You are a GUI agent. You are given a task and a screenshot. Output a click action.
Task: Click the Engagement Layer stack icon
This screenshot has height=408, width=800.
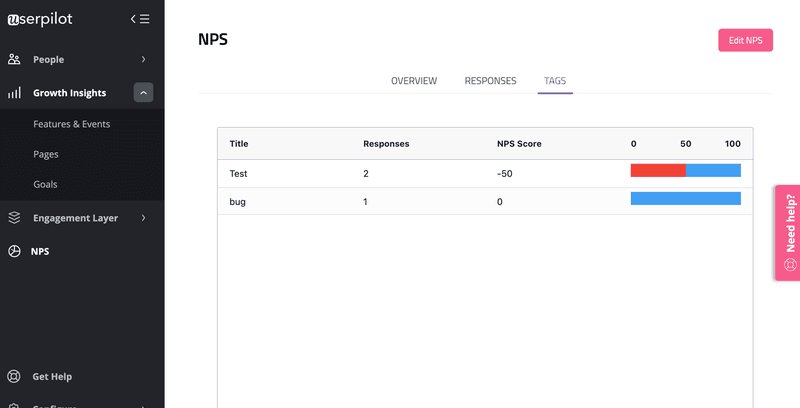tap(14, 218)
